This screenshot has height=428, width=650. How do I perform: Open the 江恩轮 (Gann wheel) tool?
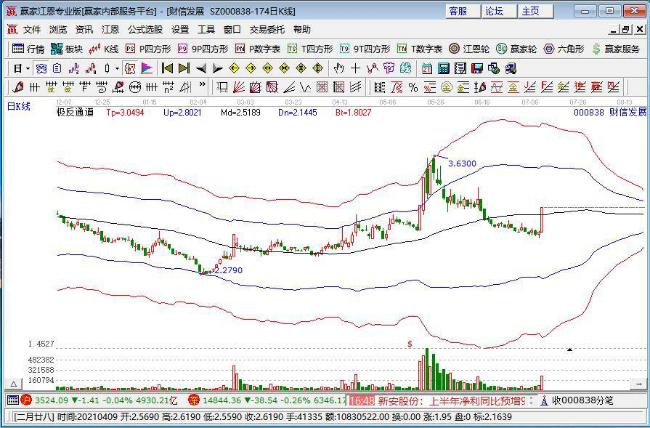[x=470, y=48]
